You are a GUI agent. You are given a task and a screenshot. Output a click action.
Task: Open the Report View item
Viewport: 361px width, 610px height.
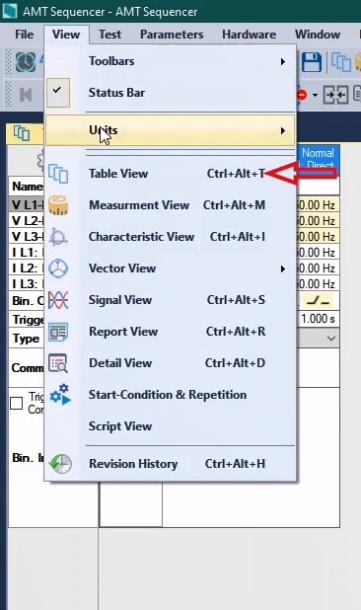point(170,331)
